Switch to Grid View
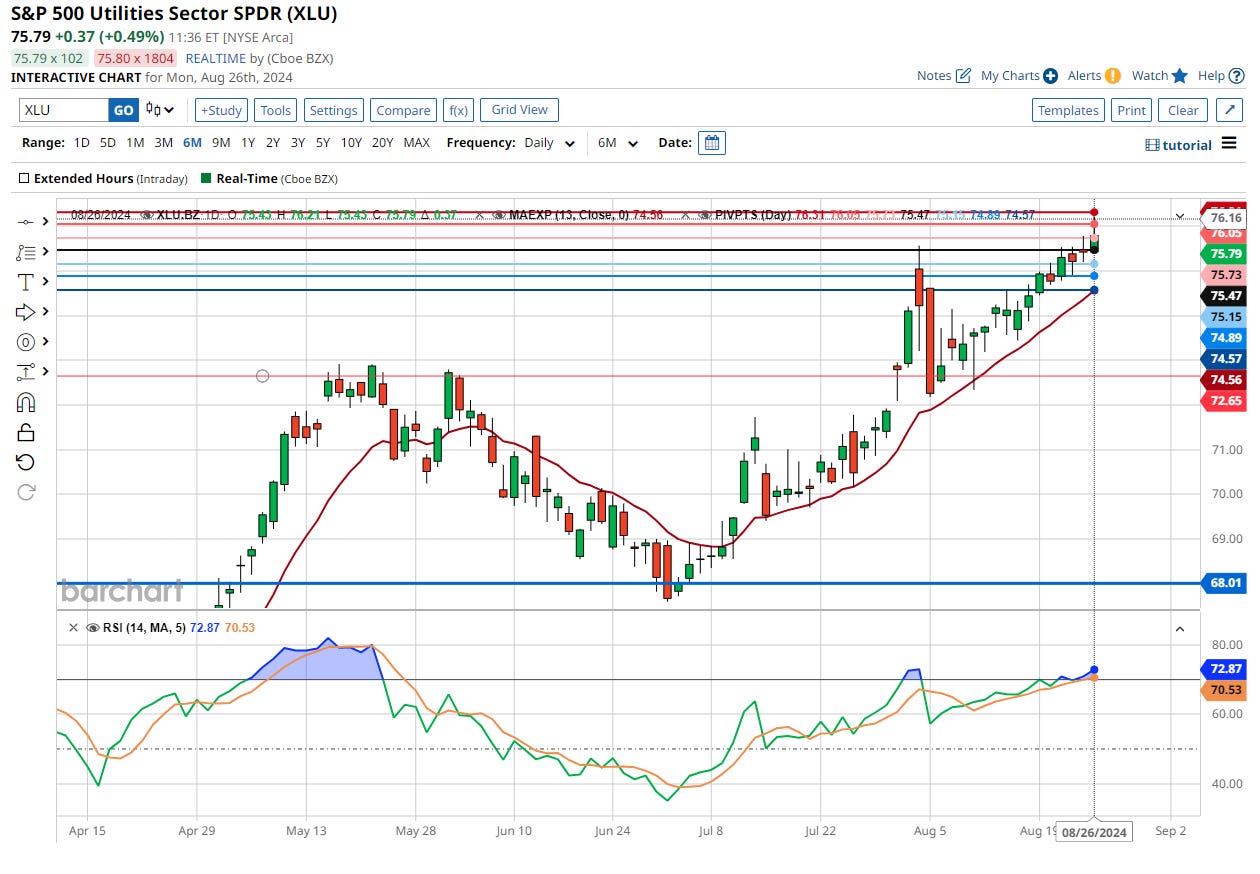The height and width of the screenshot is (874, 1260). click(x=519, y=109)
